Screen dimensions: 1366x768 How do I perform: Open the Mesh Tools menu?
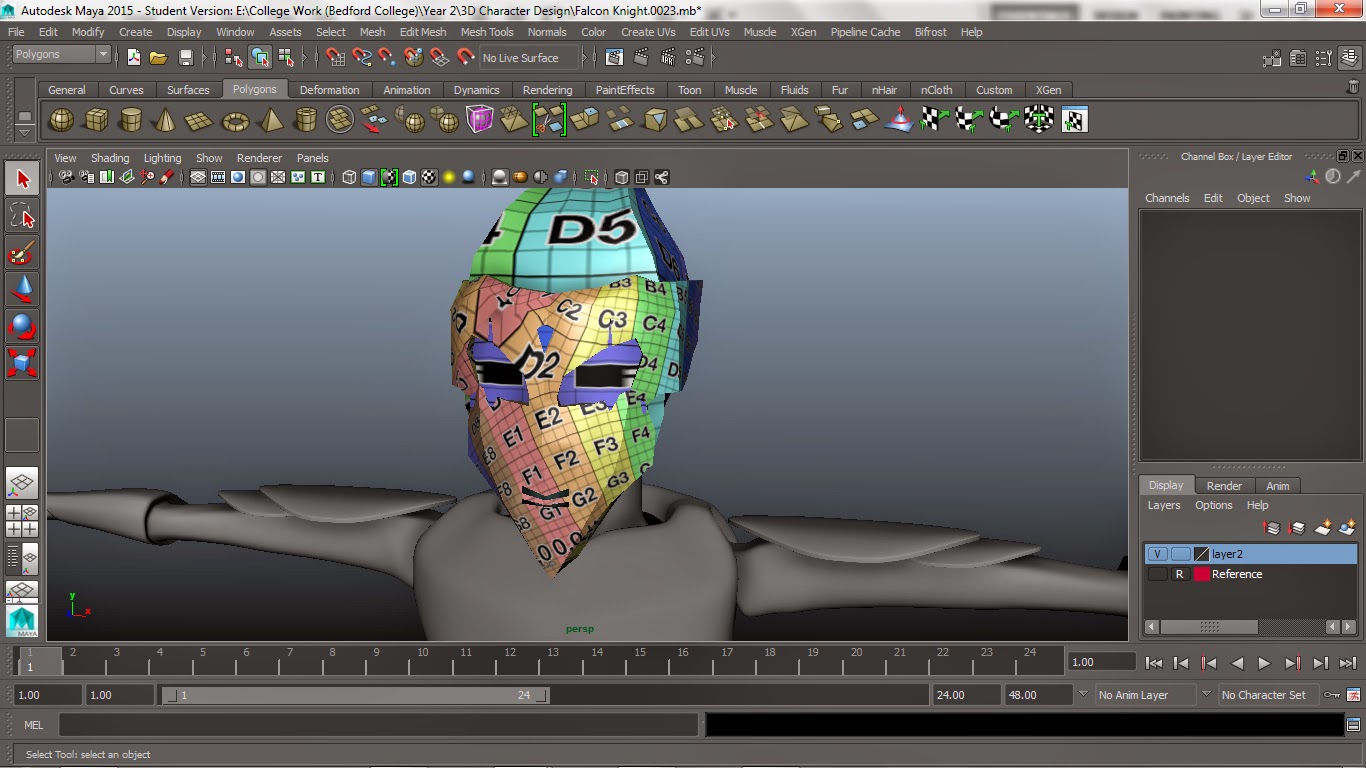tap(487, 31)
